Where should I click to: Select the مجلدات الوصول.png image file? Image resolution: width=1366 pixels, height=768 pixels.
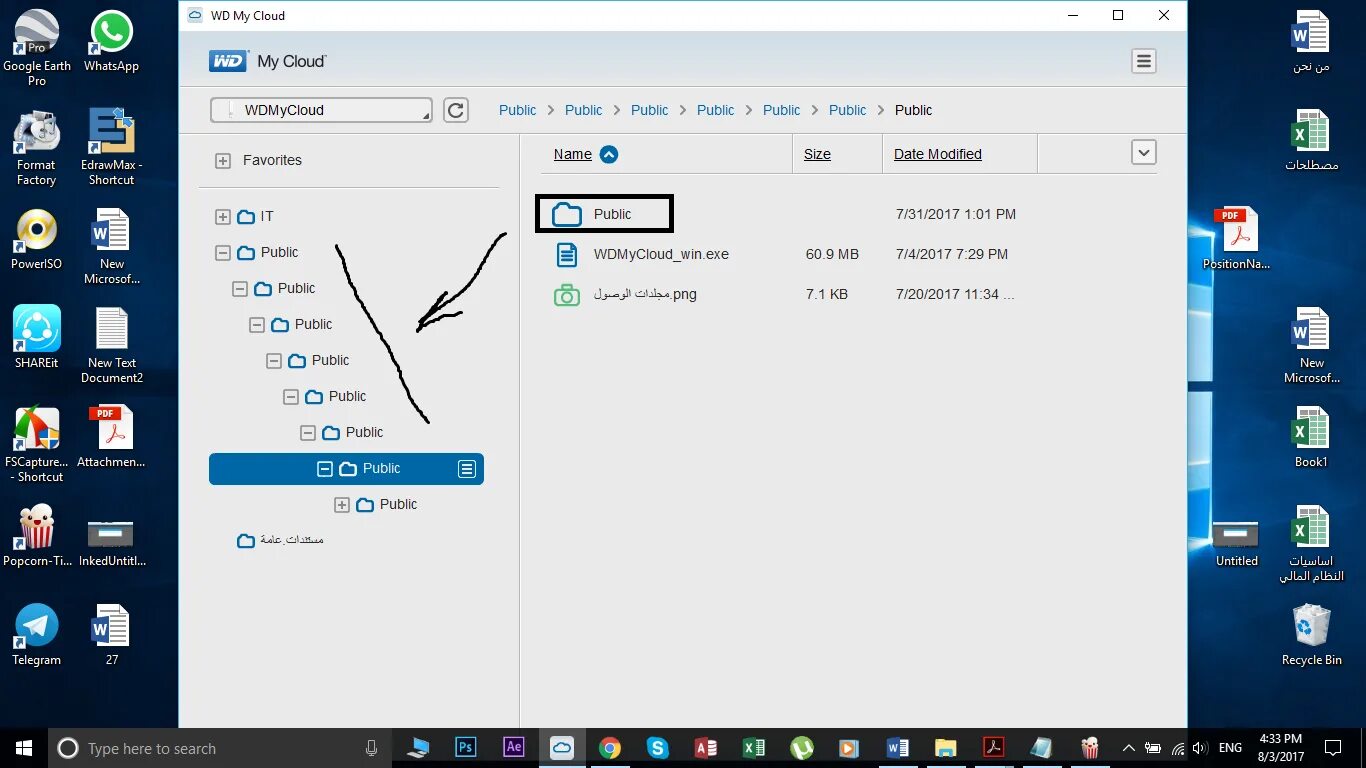645,294
